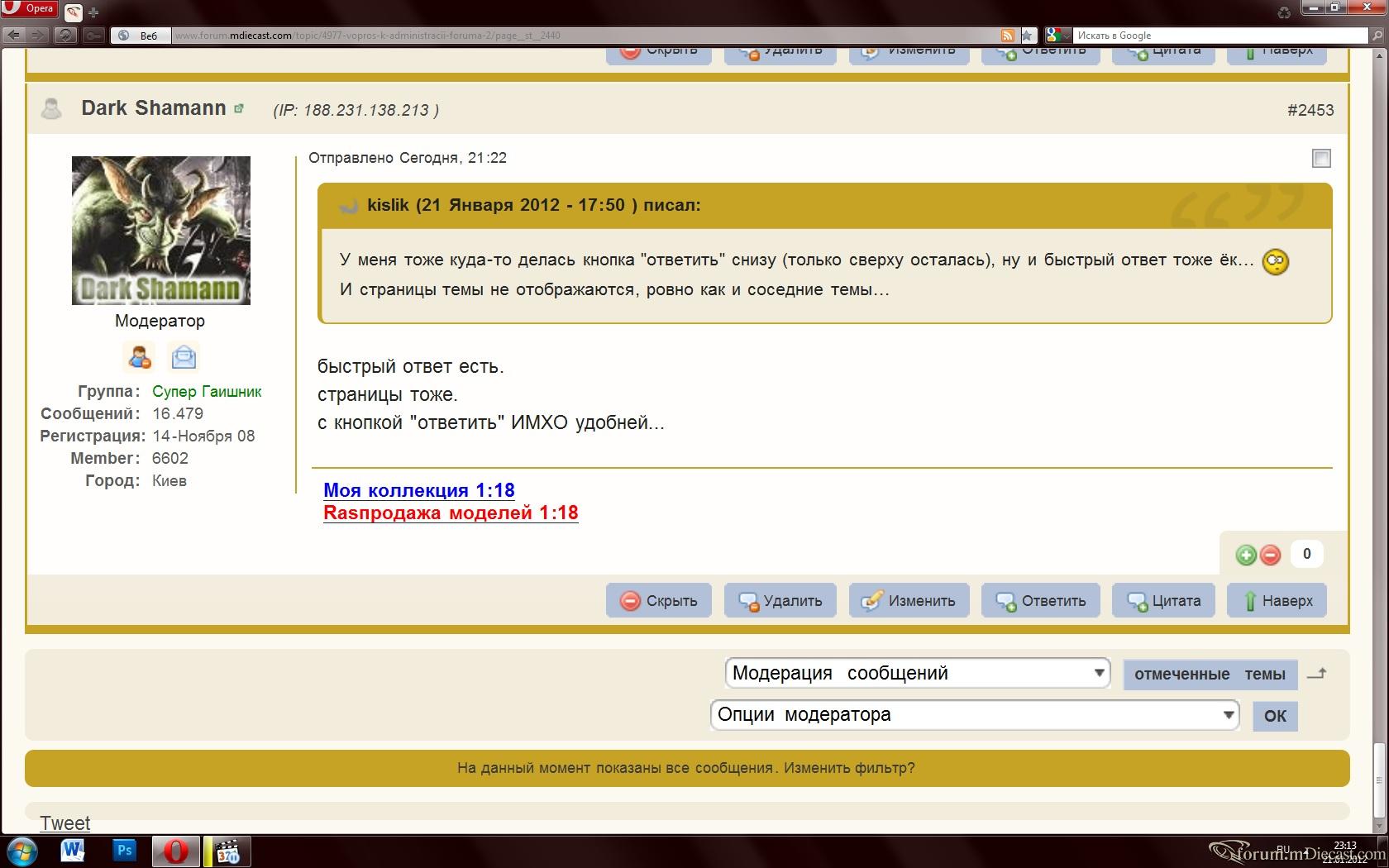
Task: Hide the post with Скрыть button
Action: coord(659,600)
